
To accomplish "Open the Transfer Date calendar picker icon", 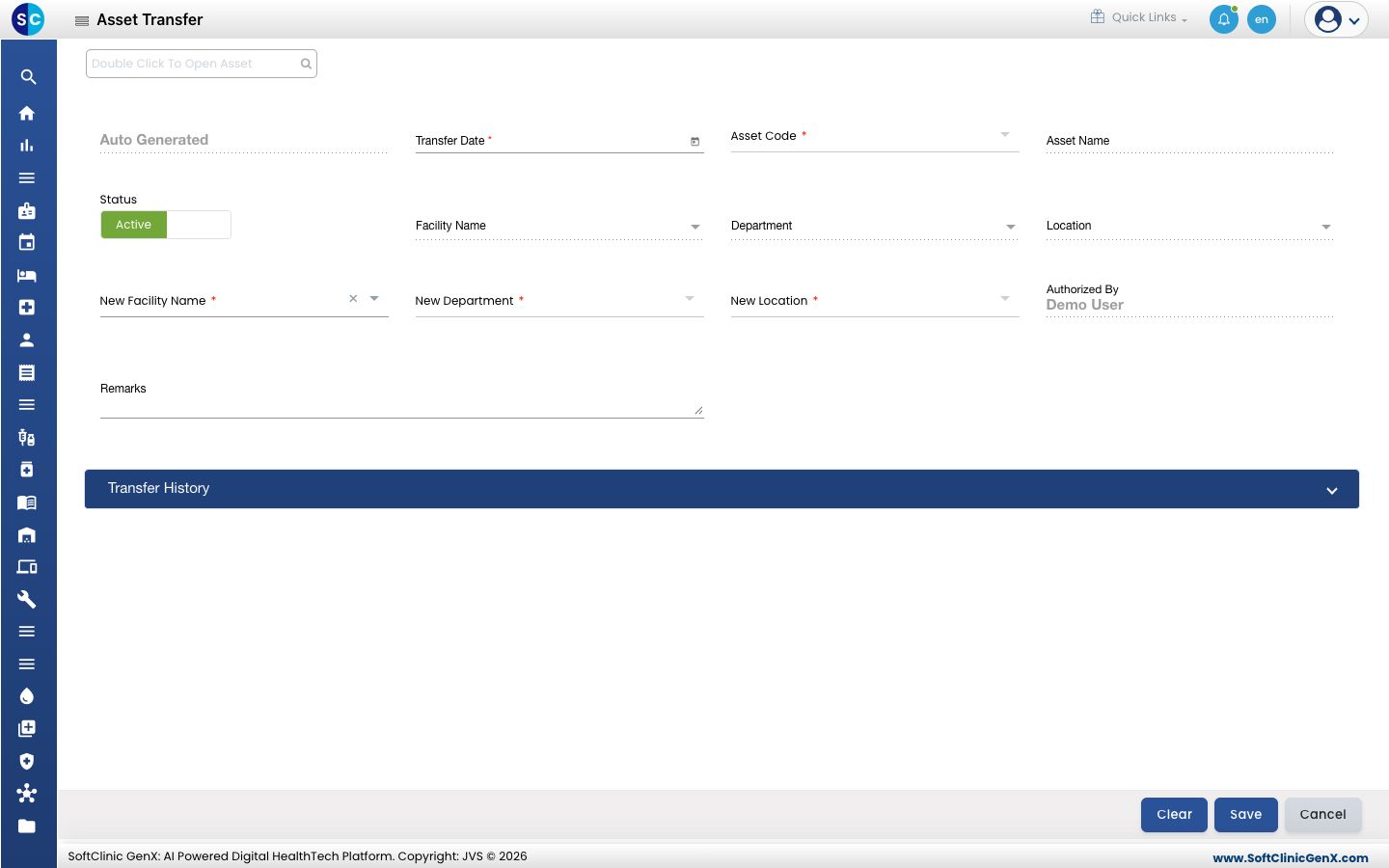I will tap(694, 142).
